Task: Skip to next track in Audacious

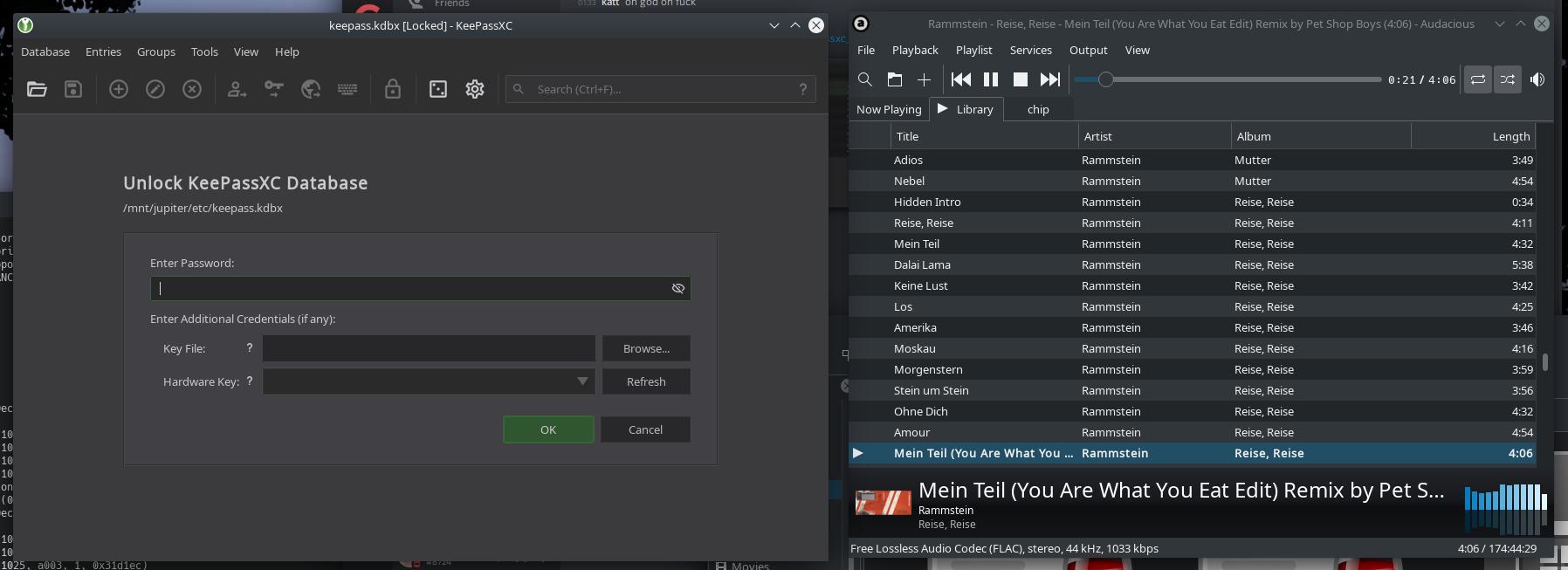Action: tap(1050, 79)
